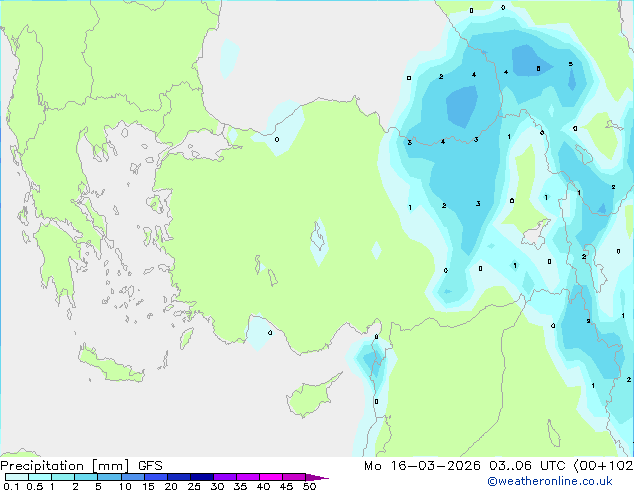634x490 pixels.
Task: Click the 'Precipitation [mm]' title text
Action: (x=65, y=466)
